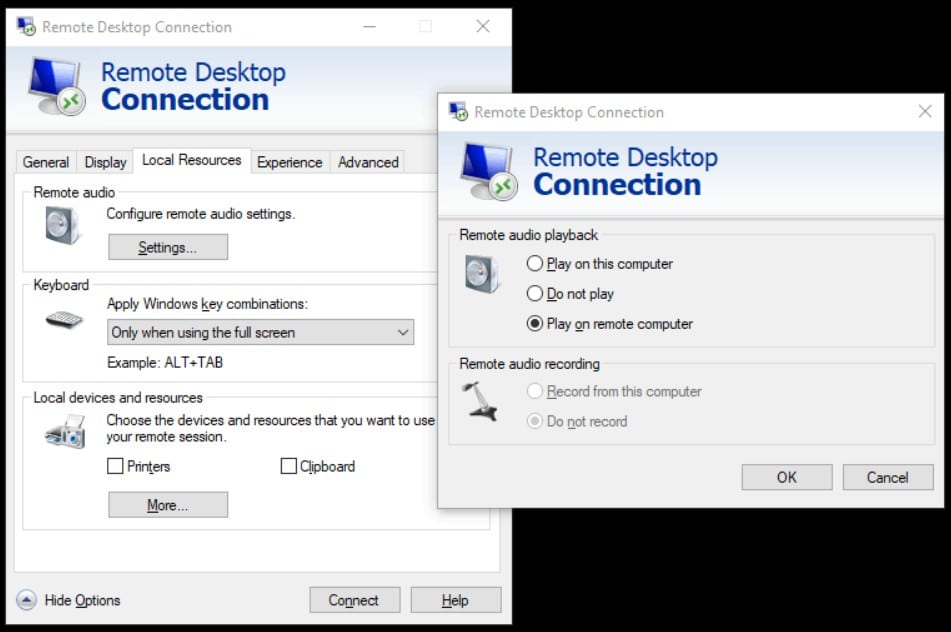
Task: Click the speaker icon under Remote audio
Action: coord(62,225)
